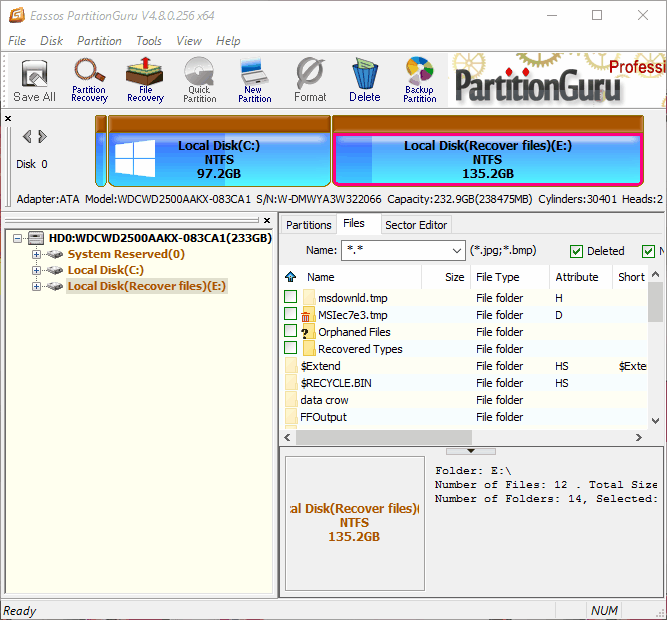Open the Backup Partition tool
This screenshot has width=667, height=620.
pyautogui.click(x=419, y=80)
